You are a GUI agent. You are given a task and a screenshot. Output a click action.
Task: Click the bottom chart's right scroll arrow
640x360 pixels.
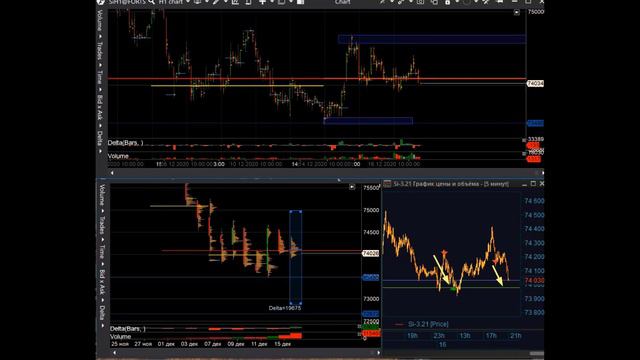coord(378,353)
